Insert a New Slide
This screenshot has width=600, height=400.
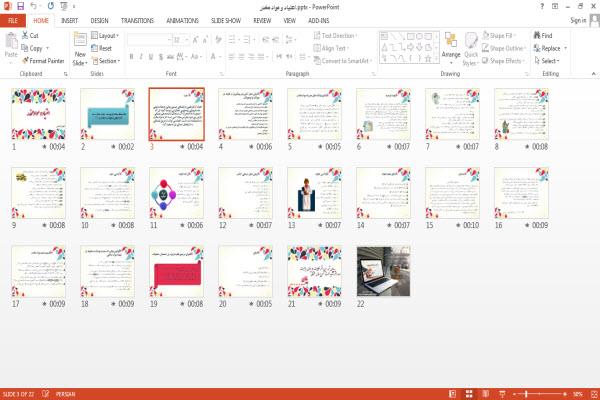pyautogui.click(x=80, y=49)
